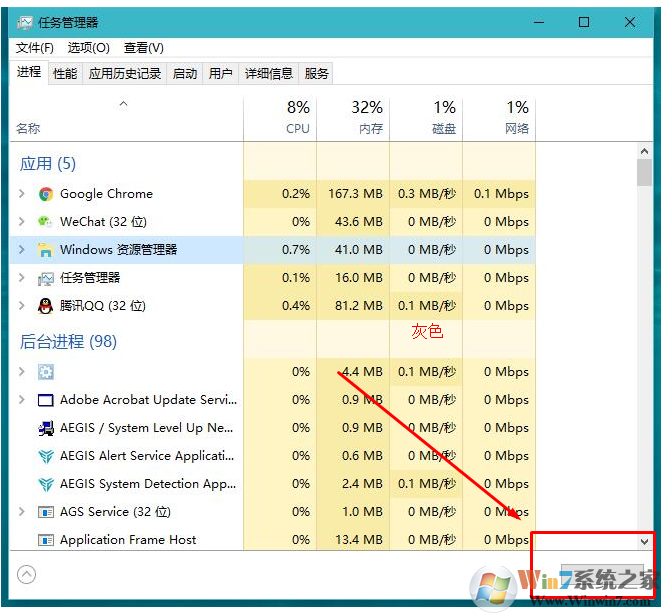Open the 文件(F) menu
Image resolution: width=667 pixels, height=615 pixels.
[x=35, y=48]
